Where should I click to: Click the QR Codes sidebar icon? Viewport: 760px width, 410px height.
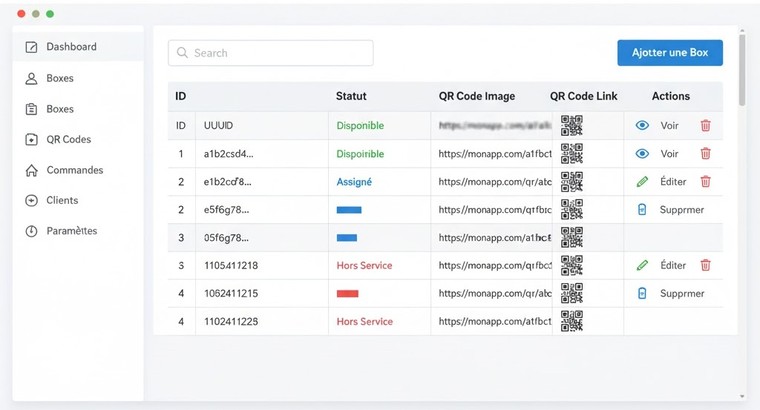pyautogui.click(x=31, y=140)
